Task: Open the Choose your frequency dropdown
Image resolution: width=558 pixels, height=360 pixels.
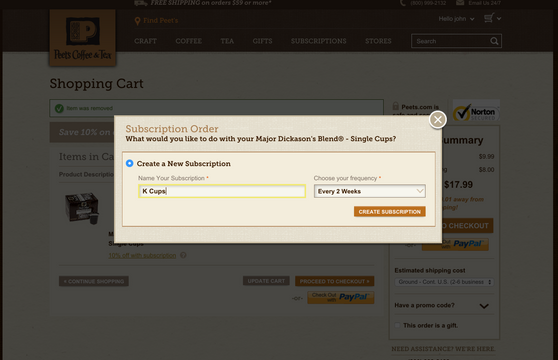Action: (x=369, y=191)
